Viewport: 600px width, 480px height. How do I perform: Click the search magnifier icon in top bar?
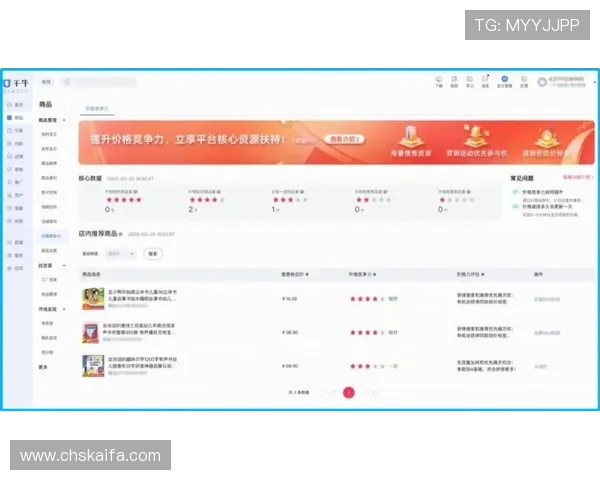[67, 82]
